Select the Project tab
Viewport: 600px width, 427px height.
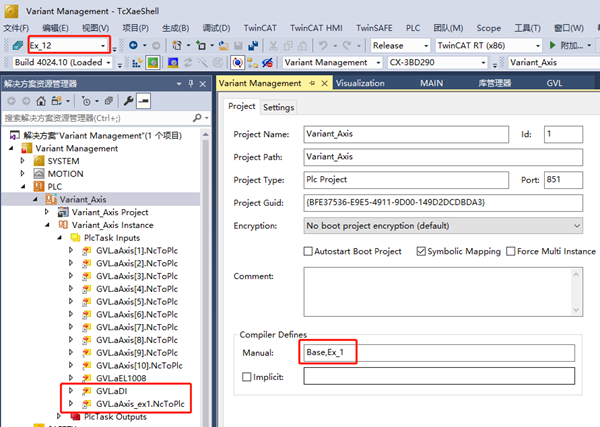coord(241,106)
